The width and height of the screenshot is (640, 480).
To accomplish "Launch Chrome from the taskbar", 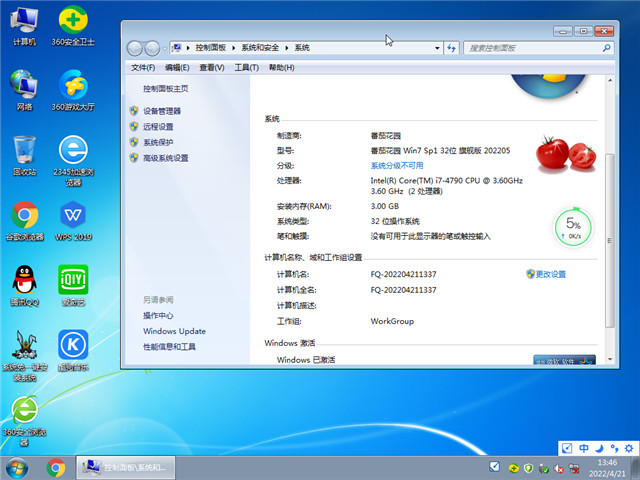I will point(56,468).
